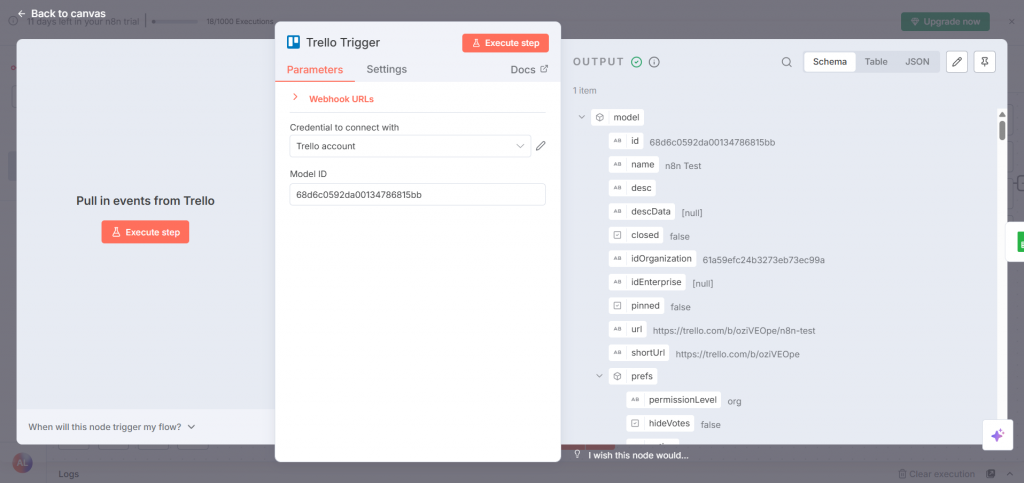This screenshot has height=483, width=1024.
Task: Select idEnterprise field pill
Action: [x=648, y=282]
